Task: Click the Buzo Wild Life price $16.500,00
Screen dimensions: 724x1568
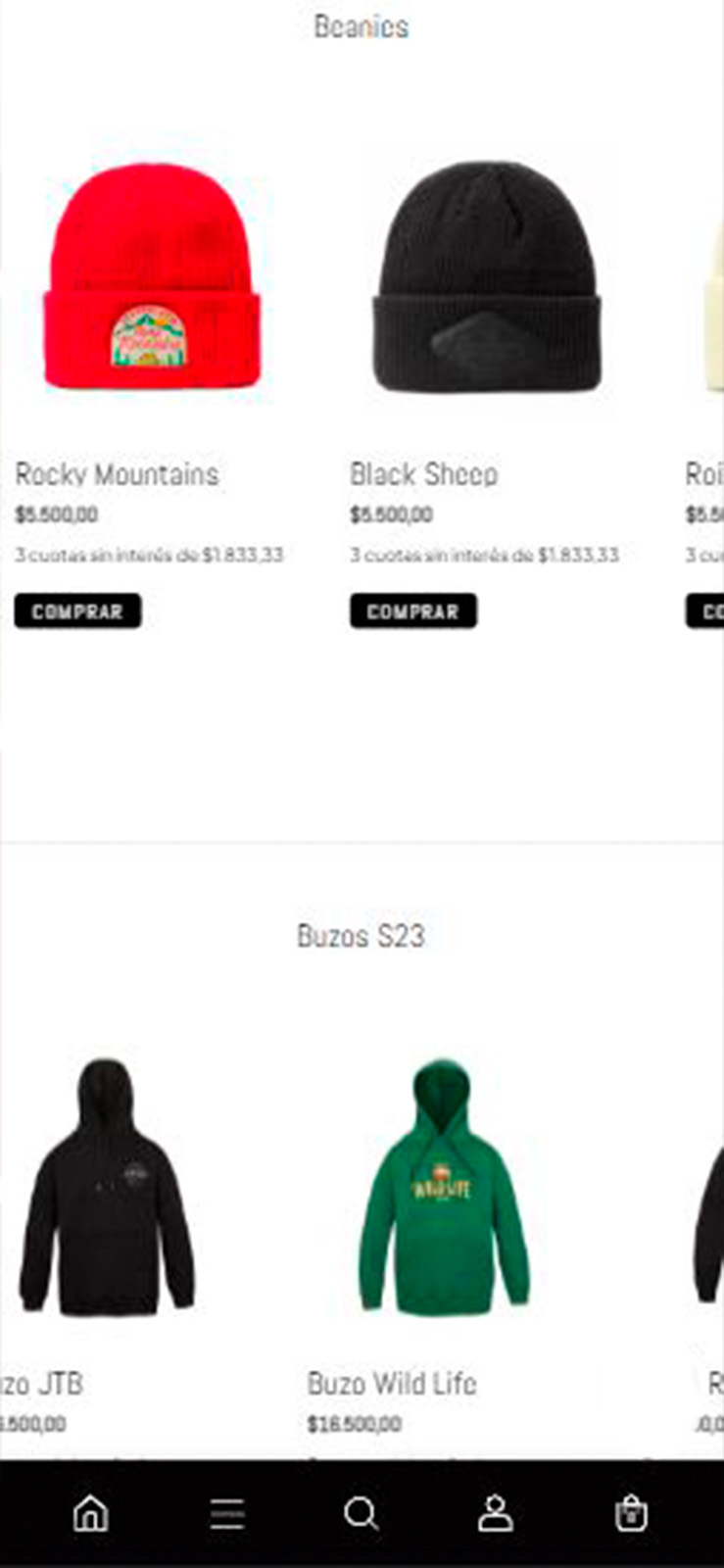Action: tap(354, 1424)
